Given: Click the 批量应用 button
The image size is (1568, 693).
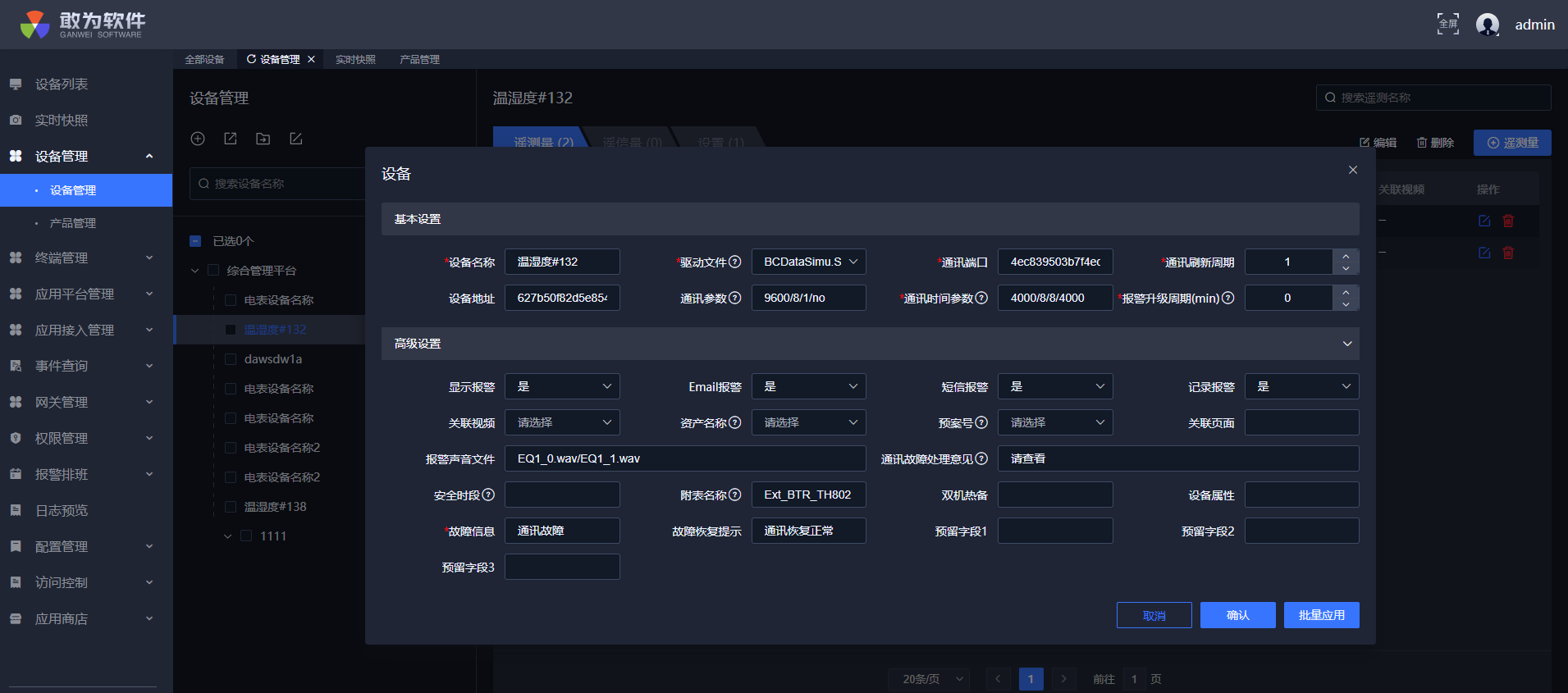Looking at the screenshot, I should (1321, 615).
